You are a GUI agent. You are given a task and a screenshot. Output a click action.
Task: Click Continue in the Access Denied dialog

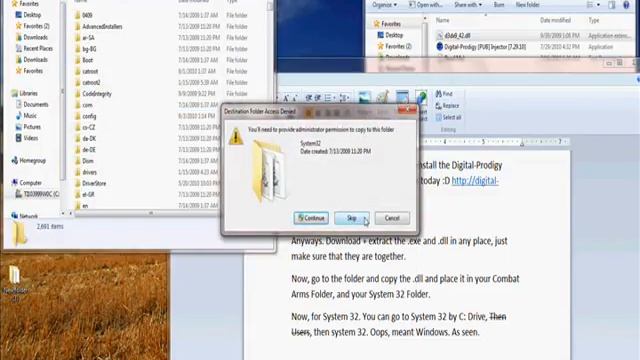[x=311, y=218]
